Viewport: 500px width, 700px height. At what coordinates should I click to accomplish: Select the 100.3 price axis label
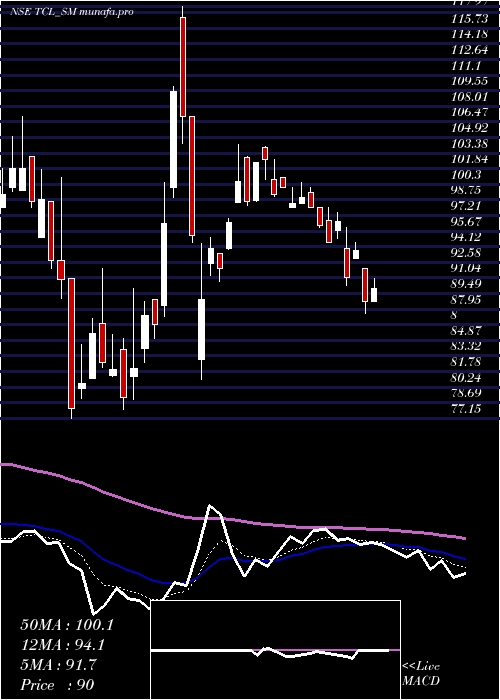click(467, 175)
